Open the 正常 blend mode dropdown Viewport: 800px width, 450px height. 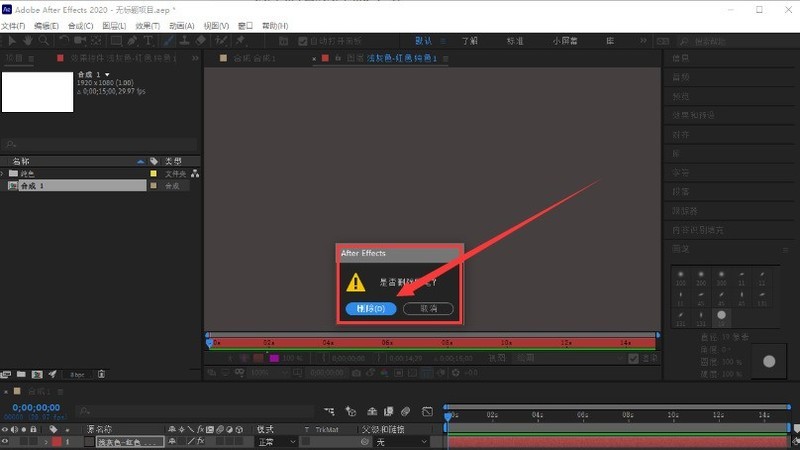276,441
